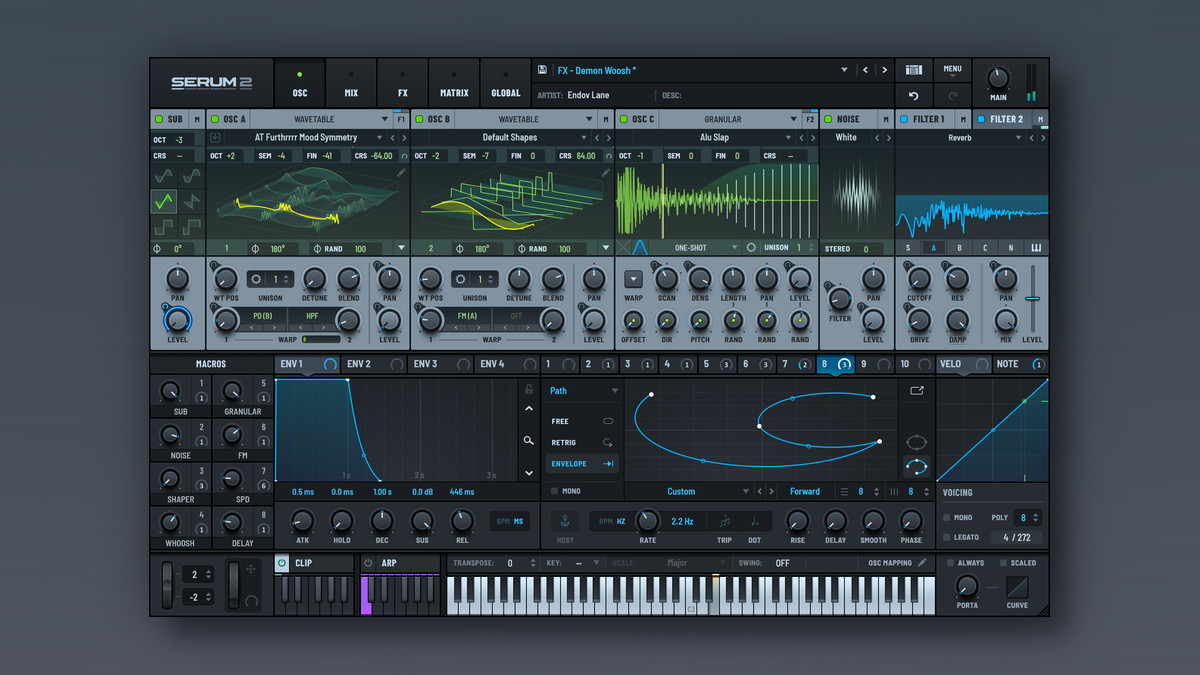Open the preset name dropdown arrow

point(844,70)
